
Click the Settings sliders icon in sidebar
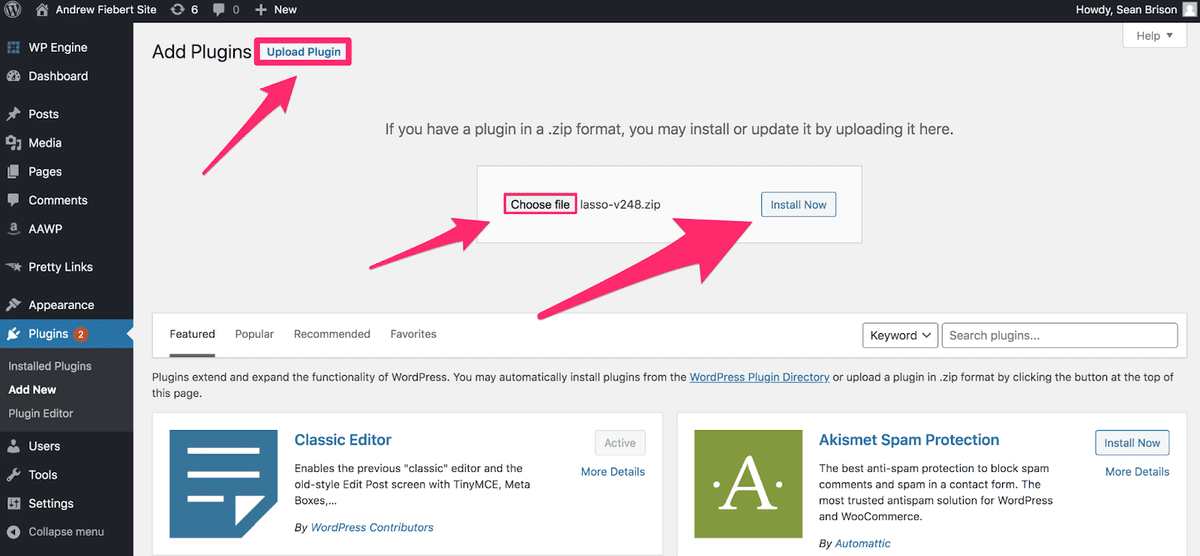[x=14, y=504]
